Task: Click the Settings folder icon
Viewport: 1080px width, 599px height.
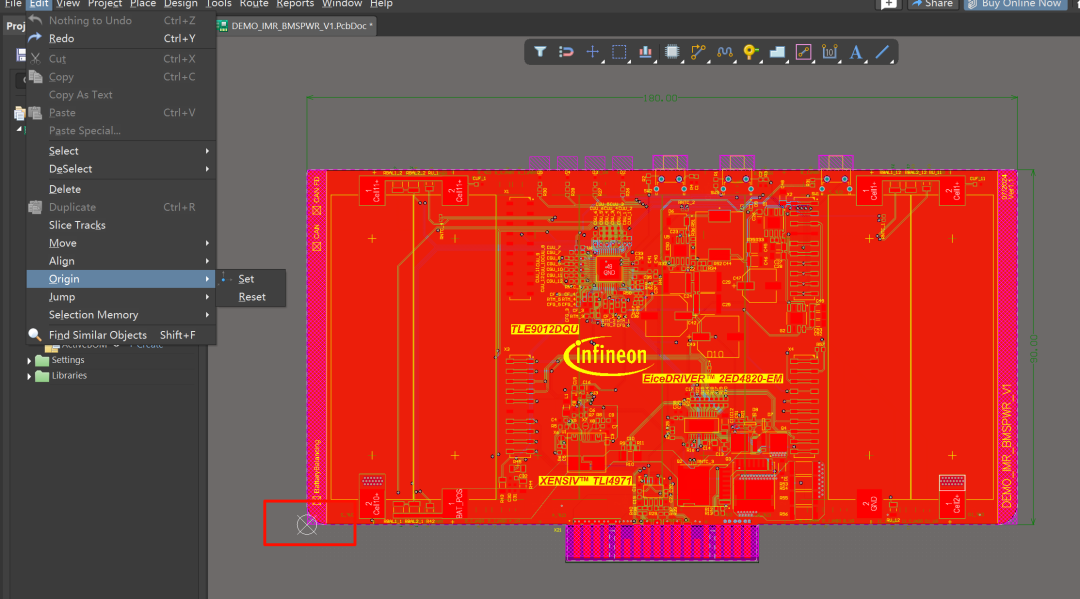Action: pos(42,360)
